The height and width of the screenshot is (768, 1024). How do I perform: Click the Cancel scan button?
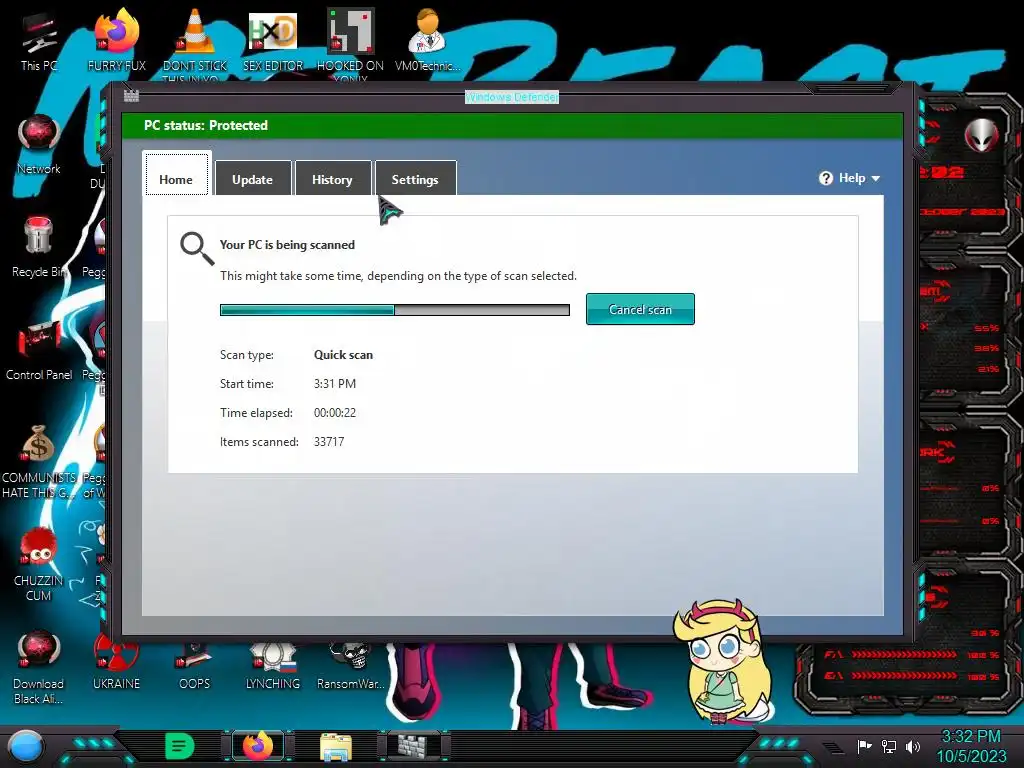pos(640,309)
